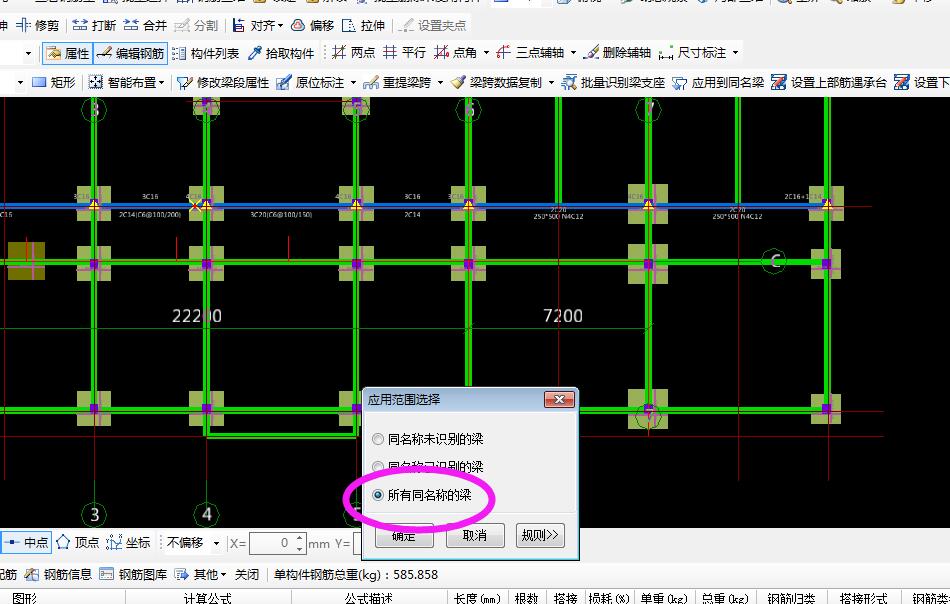This screenshot has width=950, height=604.
Task: Expand the 梁跨数据复制 dropdown arrow
Action: pos(551,82)
